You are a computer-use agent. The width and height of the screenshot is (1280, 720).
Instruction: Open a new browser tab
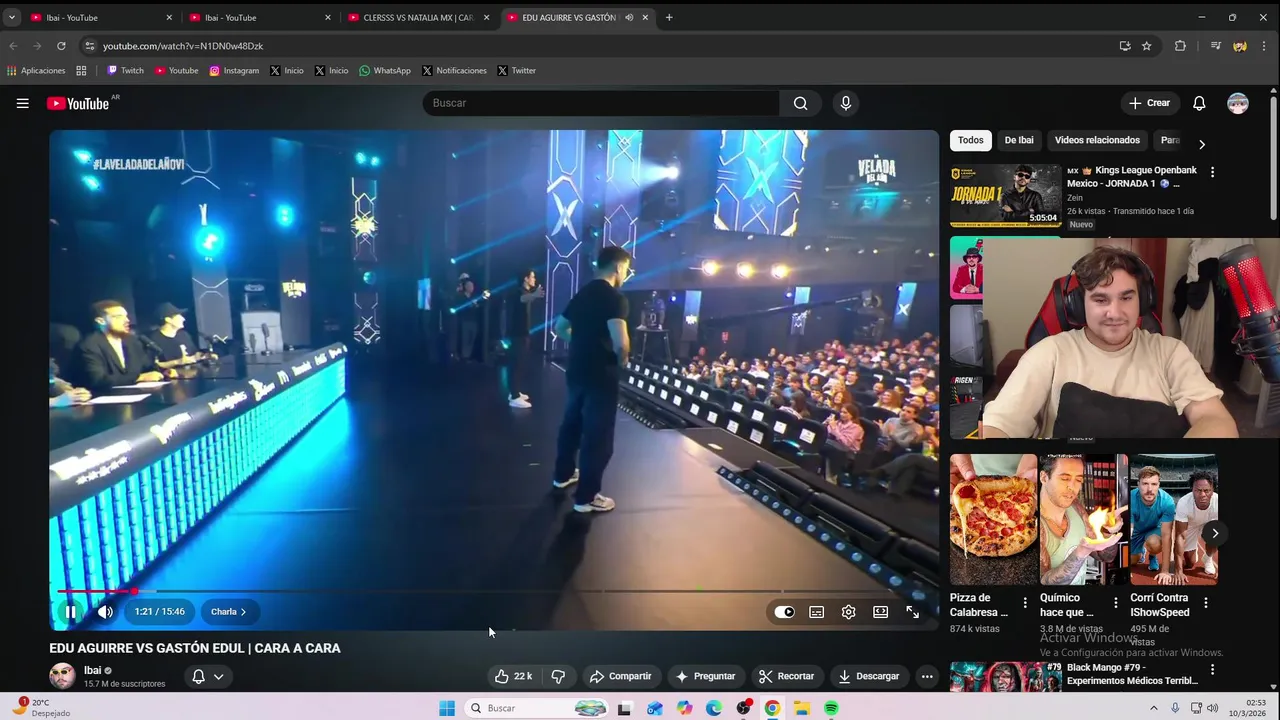coord(669,17)
